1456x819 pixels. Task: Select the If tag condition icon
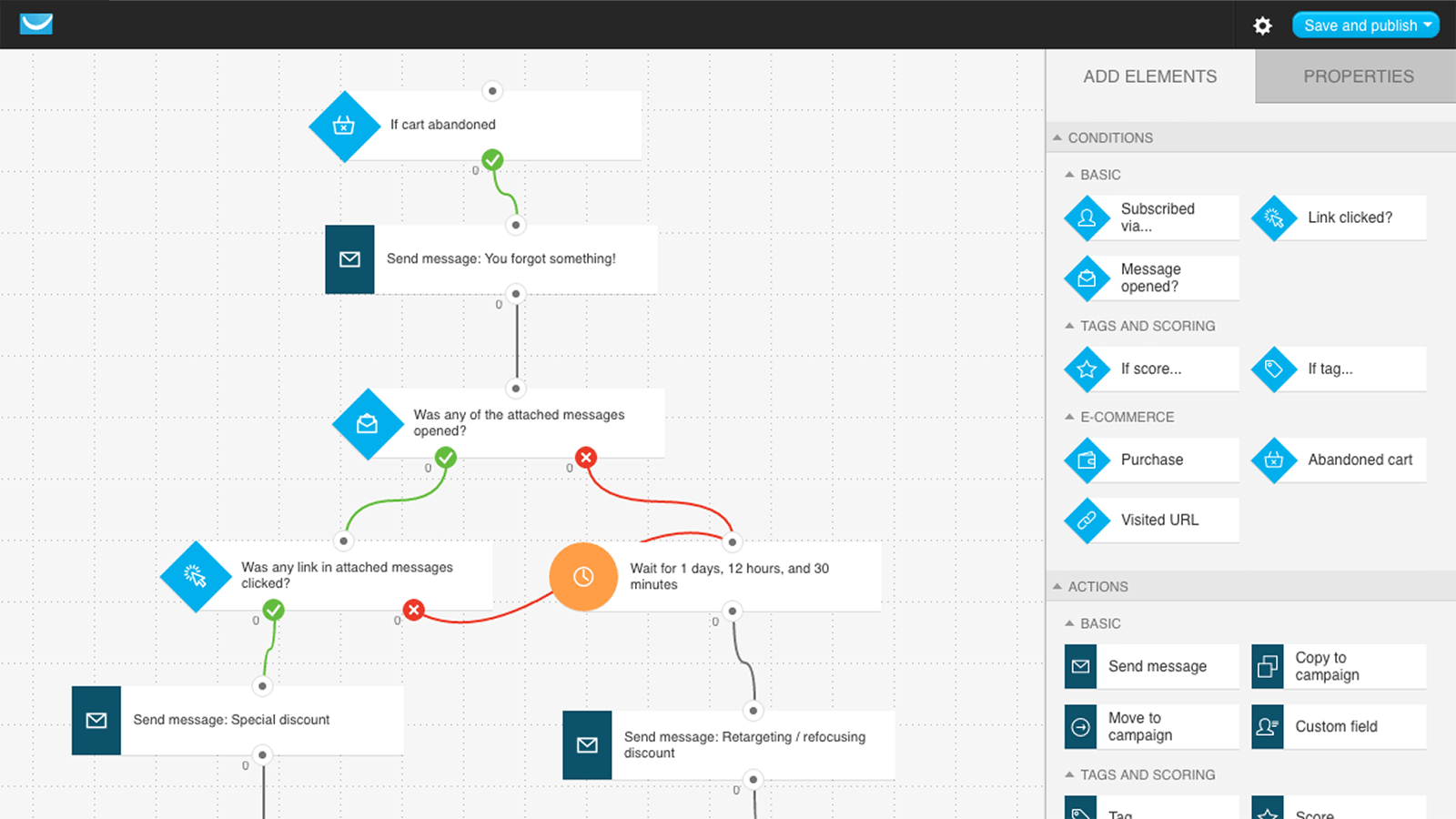[x=1274, y=369]
